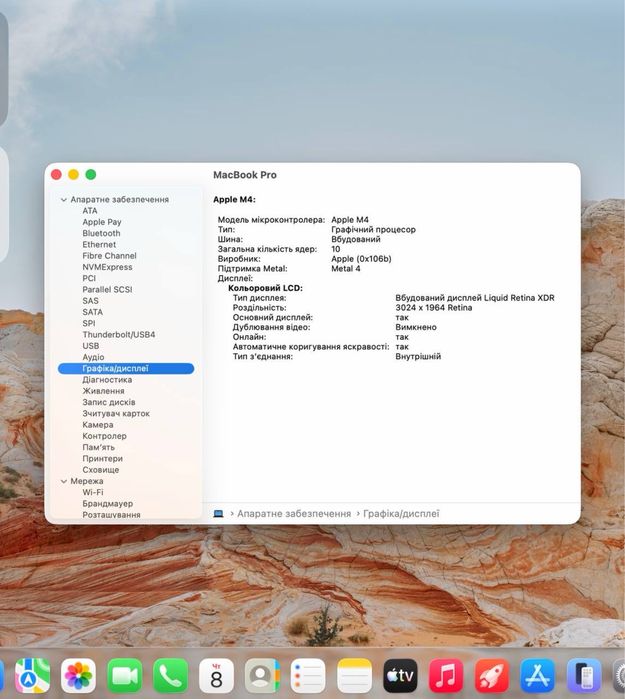This screenshot has width=625, height=699.
Task: Click the Графічний процесор type value
Action: tap(373, 230)
